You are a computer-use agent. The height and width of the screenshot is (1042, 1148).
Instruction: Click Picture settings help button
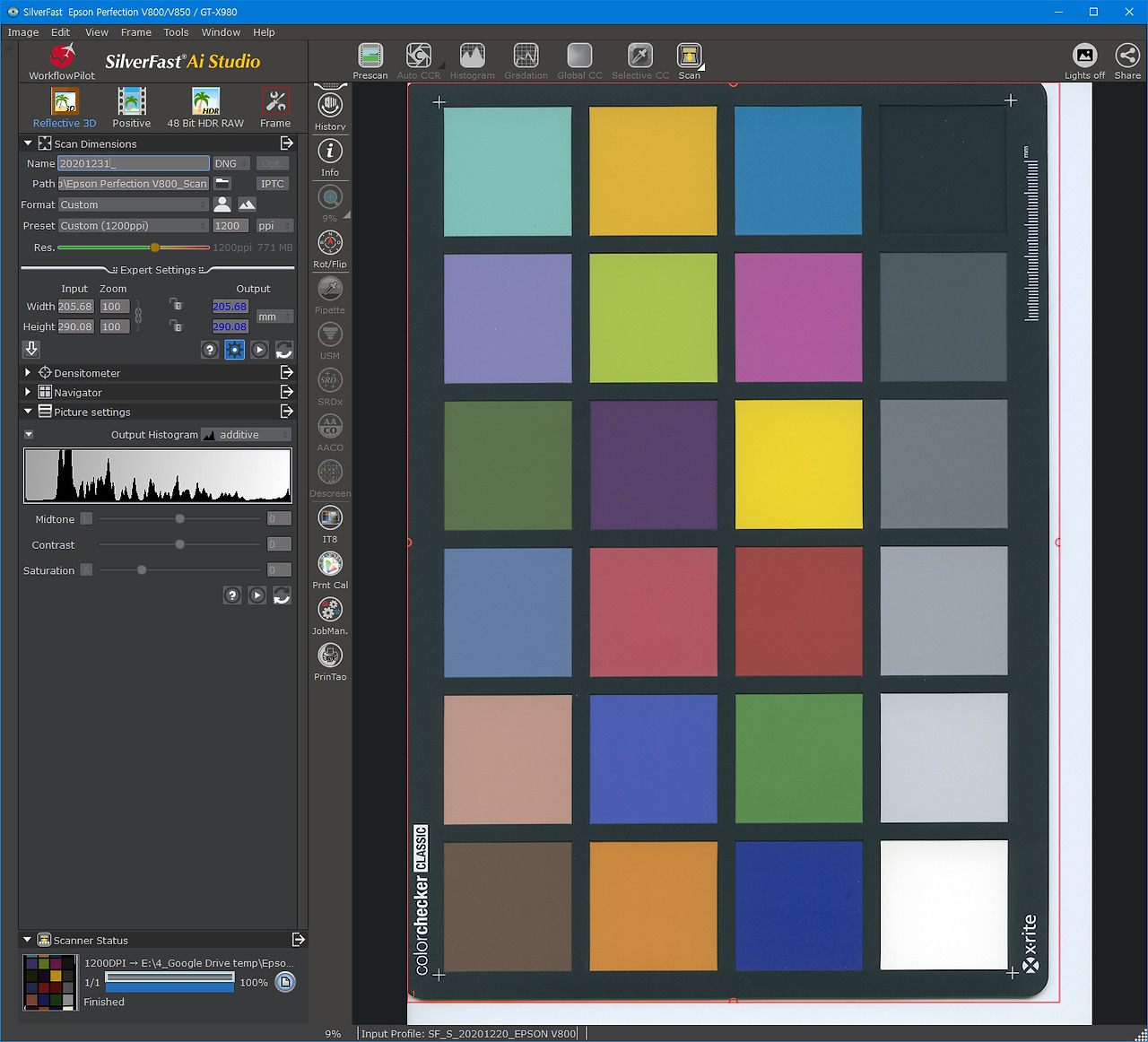(232, 595)
